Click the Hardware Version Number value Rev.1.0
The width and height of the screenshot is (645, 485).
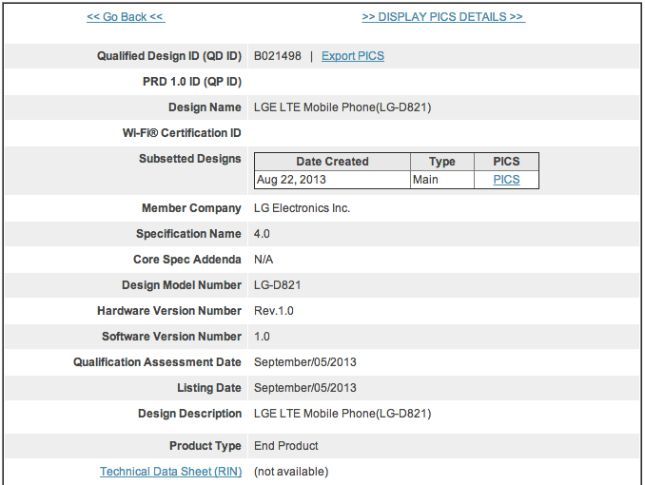coord(274,311)
